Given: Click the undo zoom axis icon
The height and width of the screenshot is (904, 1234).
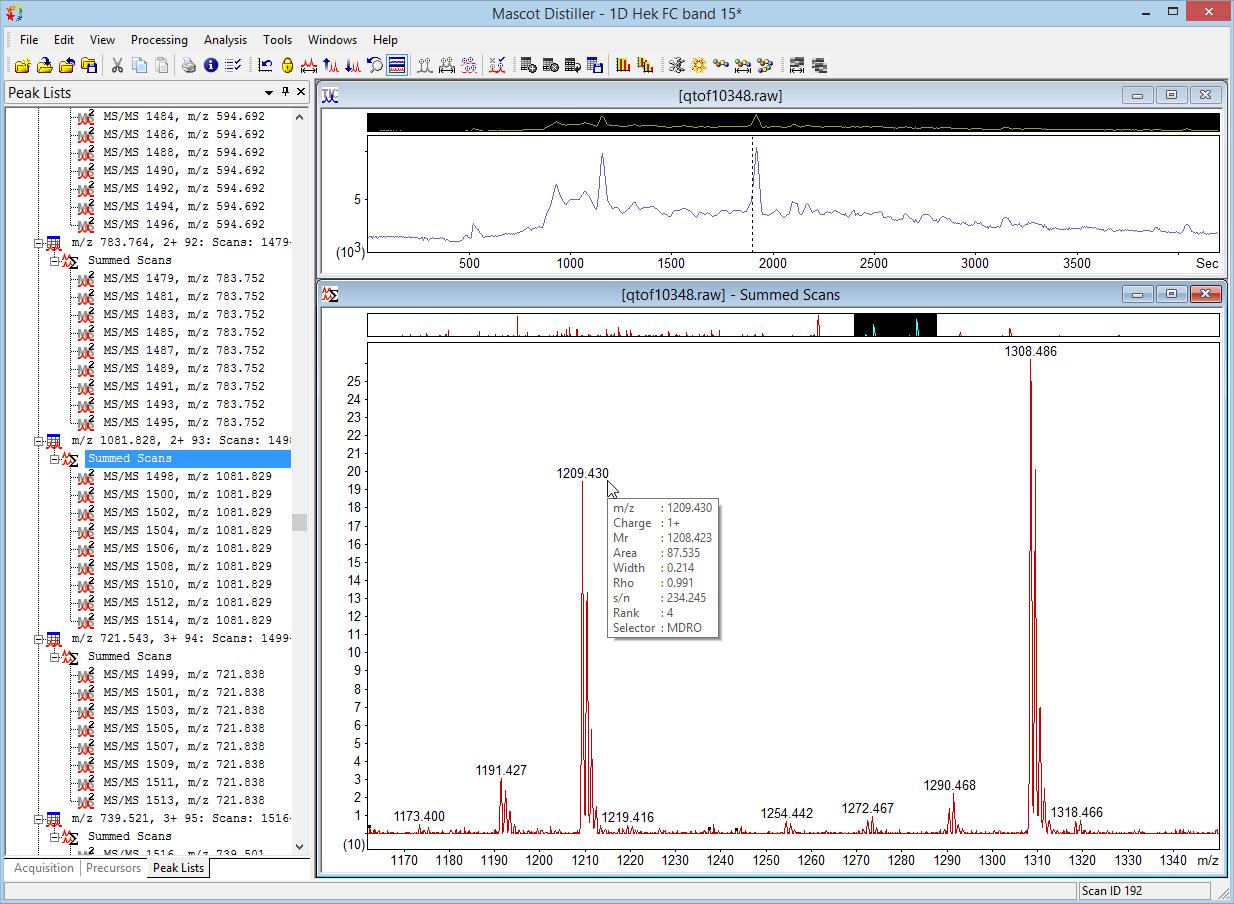Looking at the screenshot, I should pyautogui.click(x=265, y=66).
